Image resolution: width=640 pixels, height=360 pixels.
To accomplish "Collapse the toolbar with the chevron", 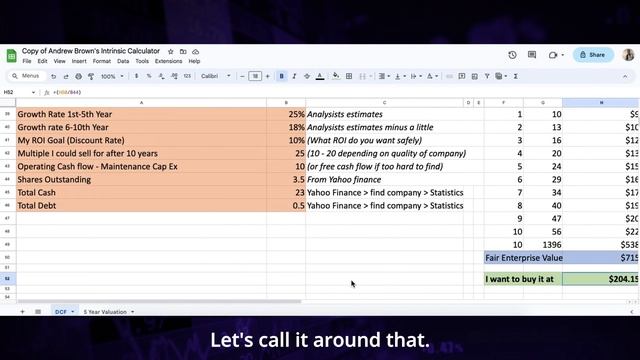I will click(625, 76).
